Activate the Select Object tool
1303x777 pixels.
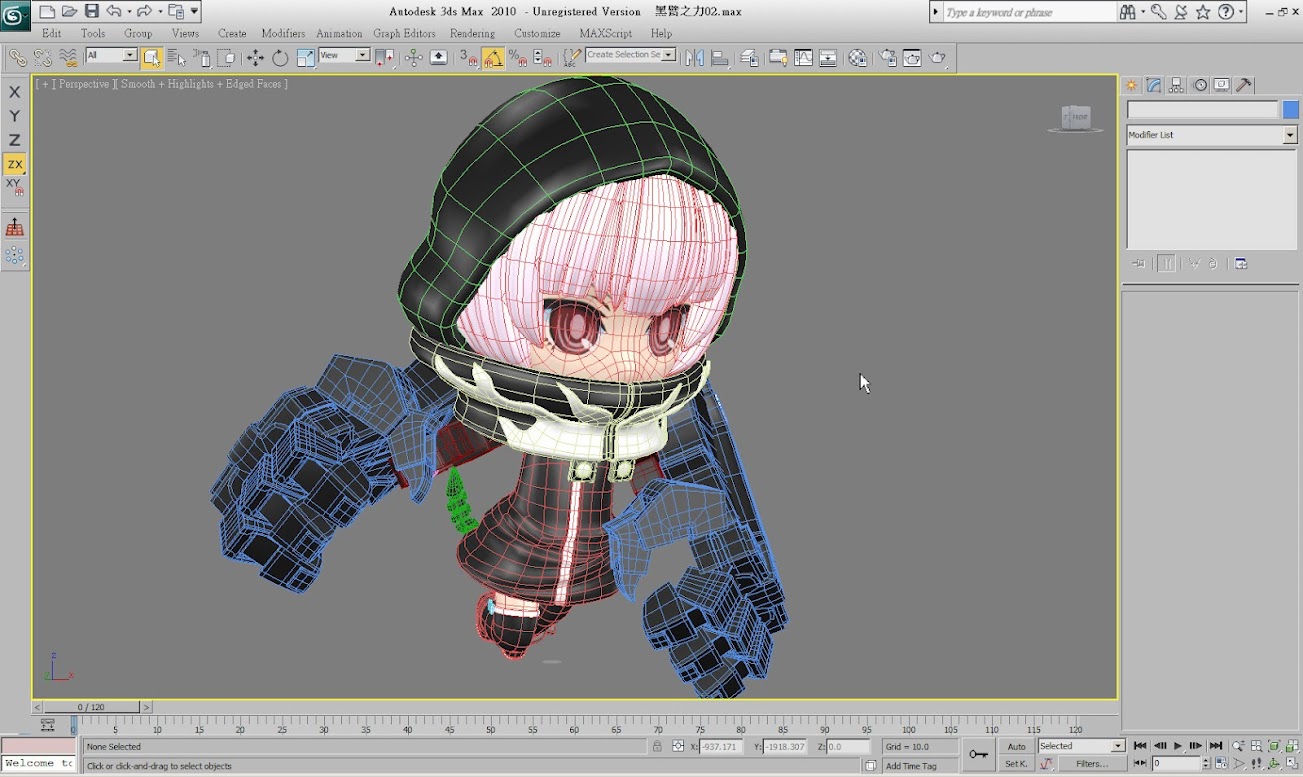151,58
